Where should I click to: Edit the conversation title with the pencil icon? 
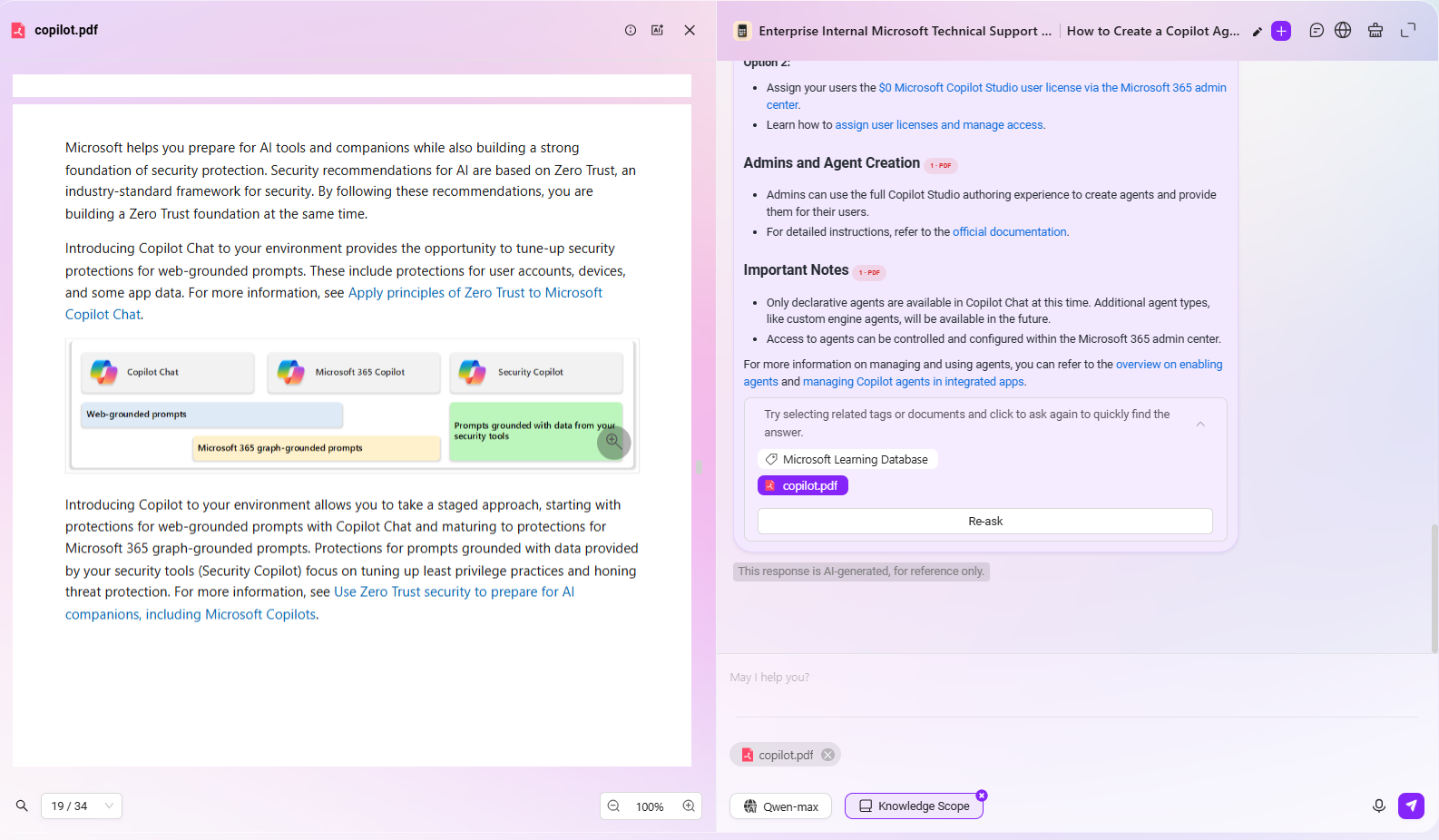coord(1257,32)
